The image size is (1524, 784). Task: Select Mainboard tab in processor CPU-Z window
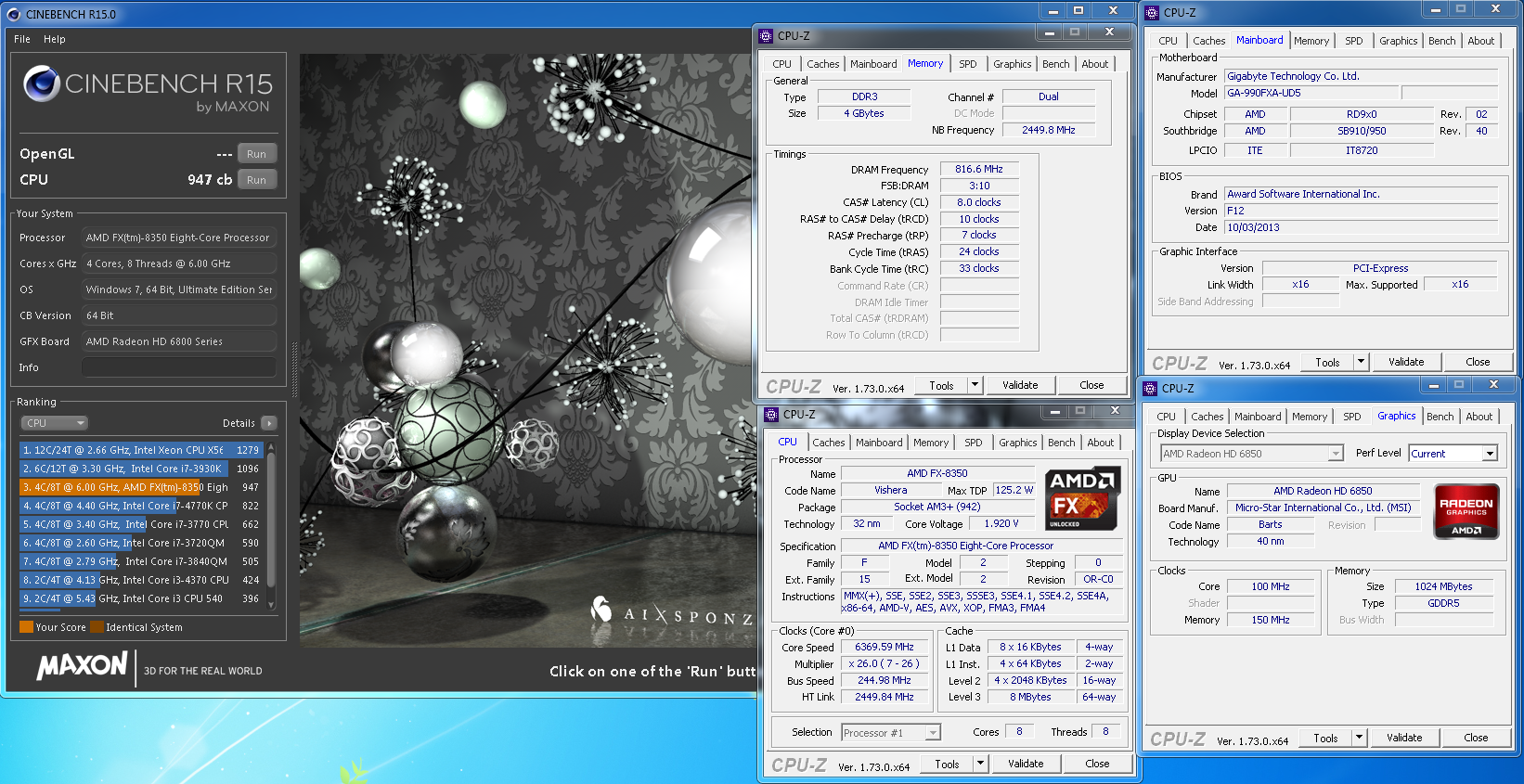879,443
